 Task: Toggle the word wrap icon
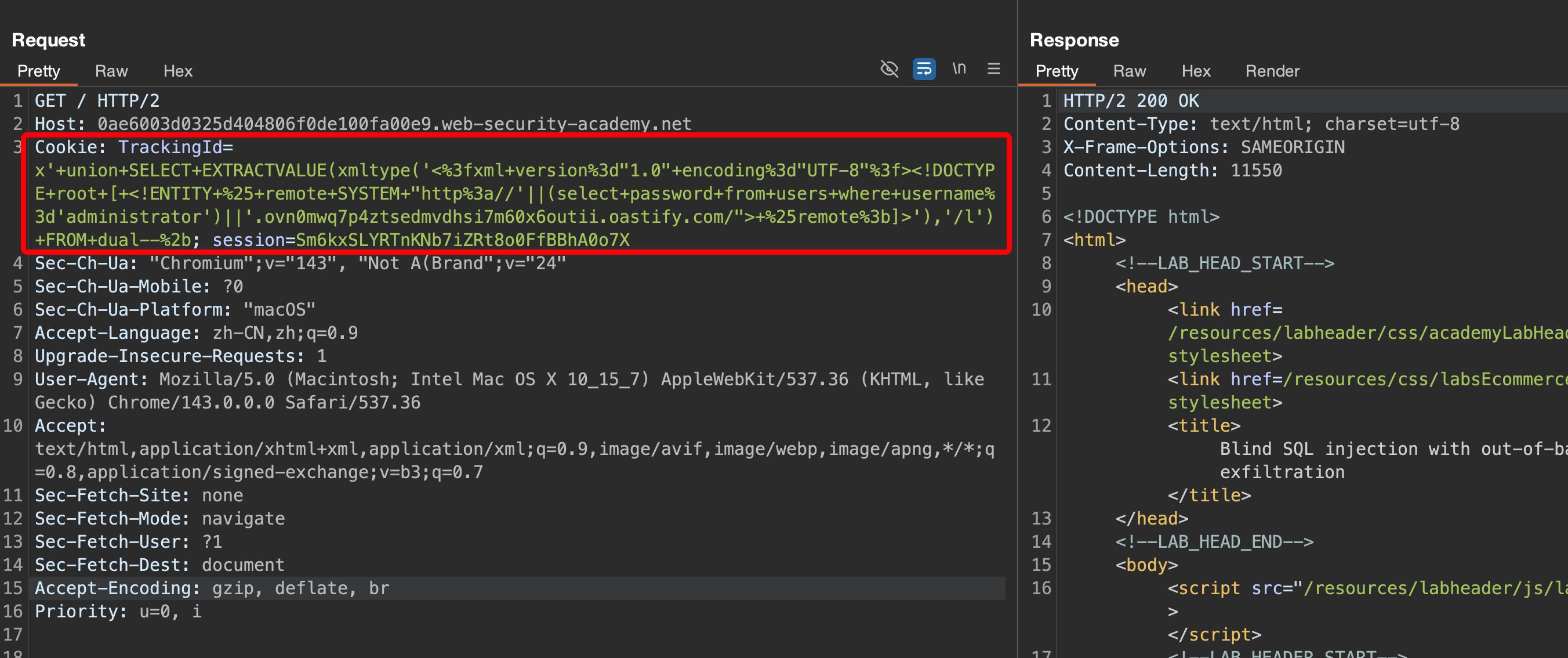[923, 69]
